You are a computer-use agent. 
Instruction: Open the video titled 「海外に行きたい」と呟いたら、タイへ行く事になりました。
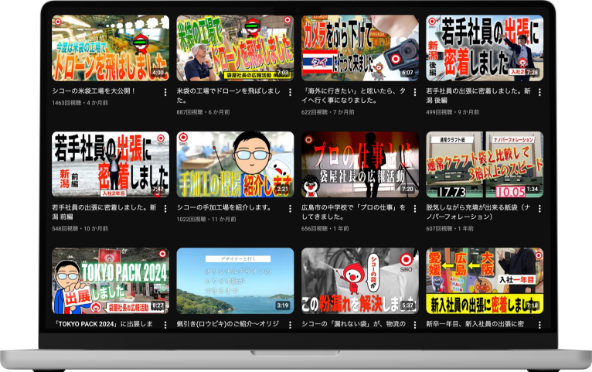tap(353, 96)
